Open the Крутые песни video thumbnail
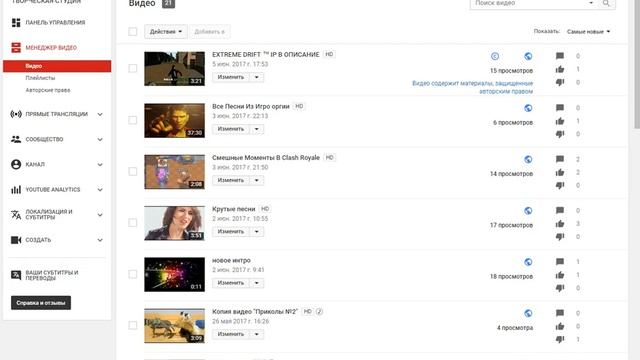 click(x=174, y=223)
